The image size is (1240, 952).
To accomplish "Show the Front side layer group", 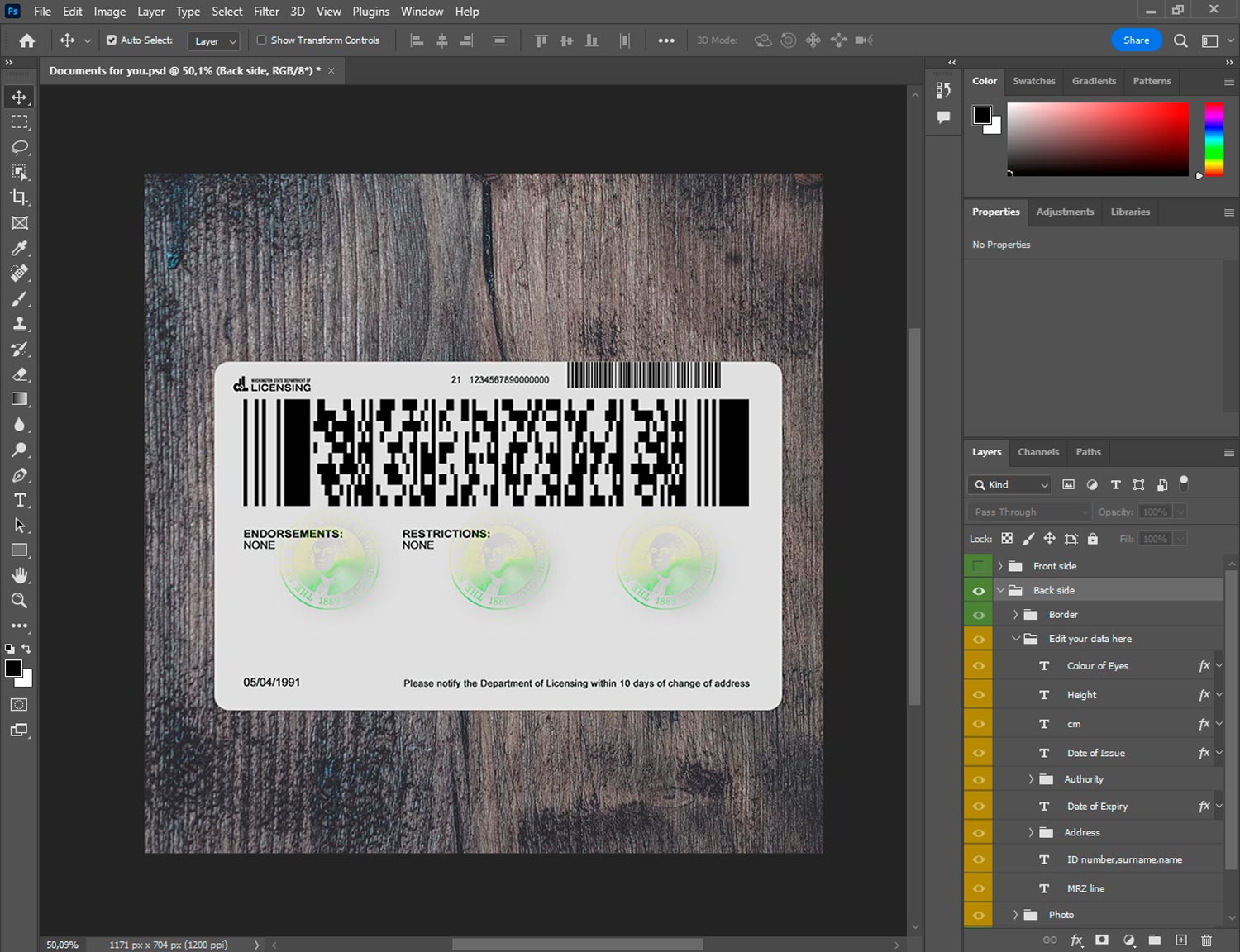I will (x=978, y=566).
